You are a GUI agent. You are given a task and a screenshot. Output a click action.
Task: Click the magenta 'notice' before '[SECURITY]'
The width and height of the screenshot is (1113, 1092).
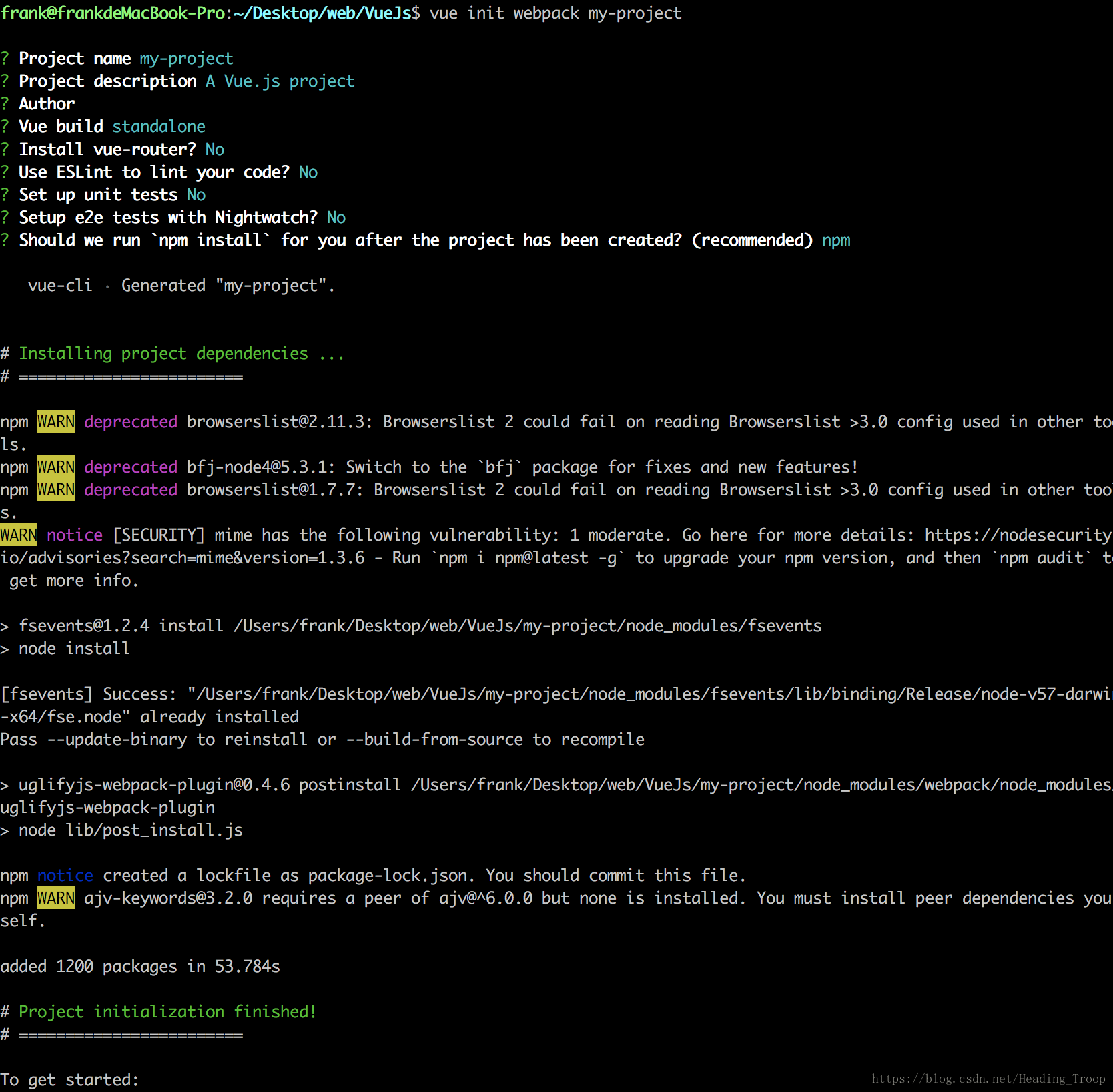75,535
